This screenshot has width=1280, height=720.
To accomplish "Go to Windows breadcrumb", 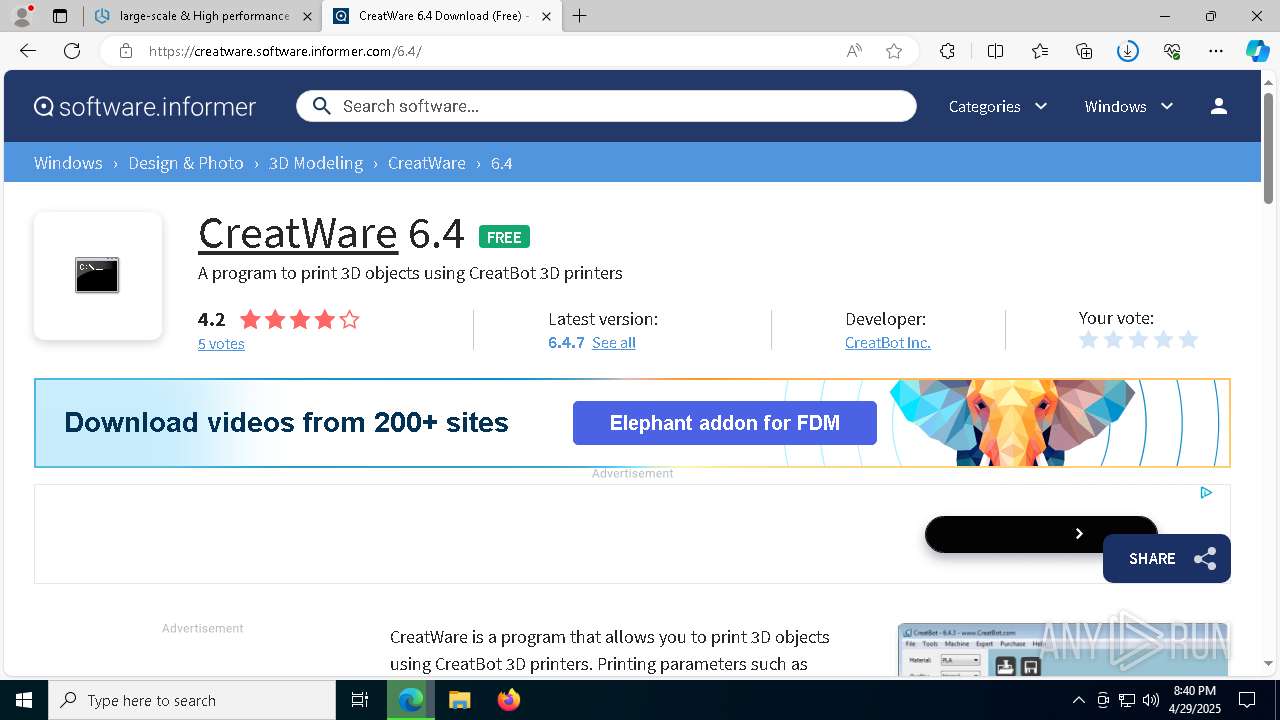I will pyautogui.click(x=68, y=163).
